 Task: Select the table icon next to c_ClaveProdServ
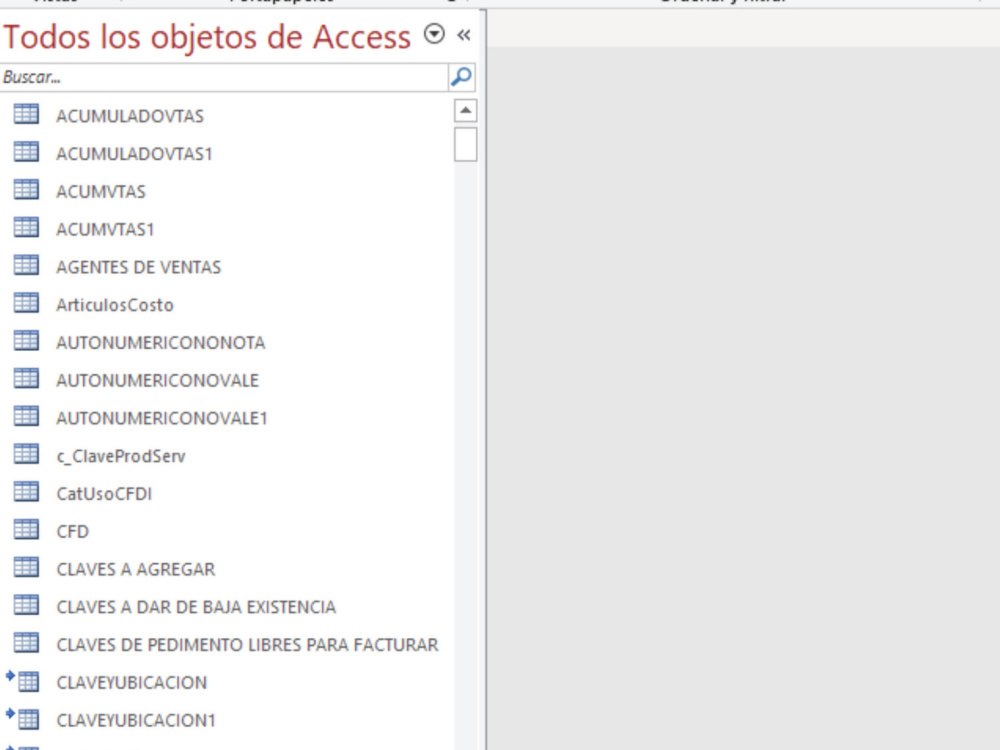[26, 454]
